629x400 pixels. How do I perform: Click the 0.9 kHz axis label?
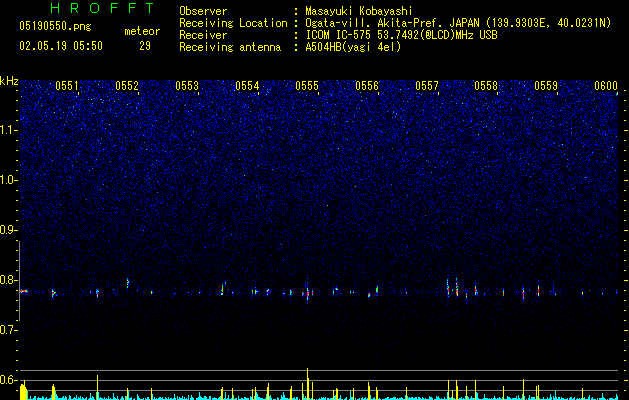pos(8,230)
